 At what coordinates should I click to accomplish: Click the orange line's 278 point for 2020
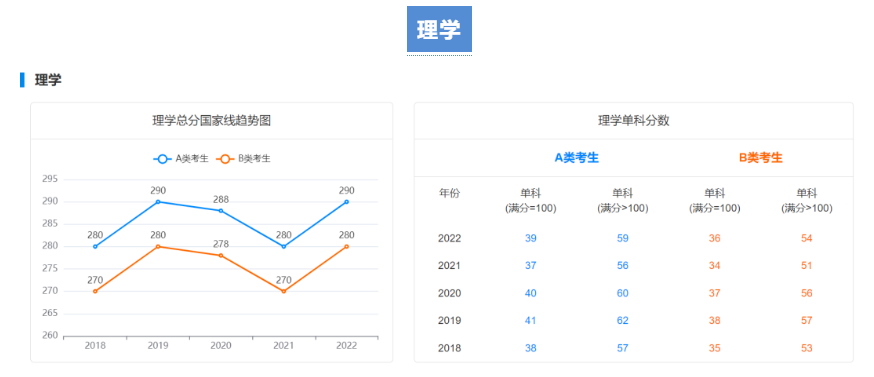pos(221,255)
